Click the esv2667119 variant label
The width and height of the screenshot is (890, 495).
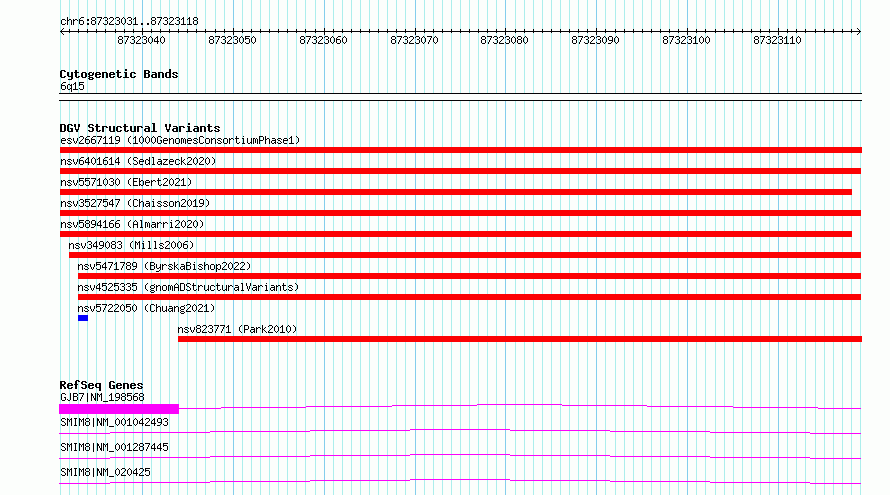tap(180, 140)
